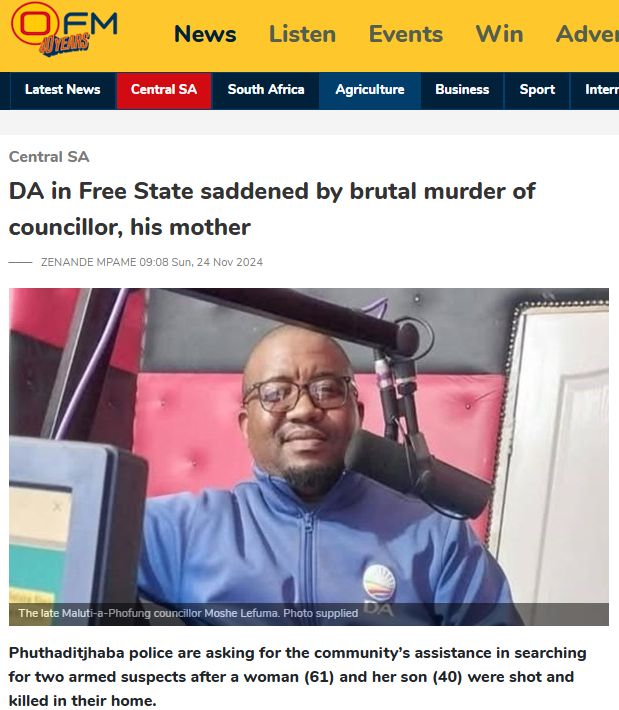Click the OFM 40 Years logo

click(64, 29)
